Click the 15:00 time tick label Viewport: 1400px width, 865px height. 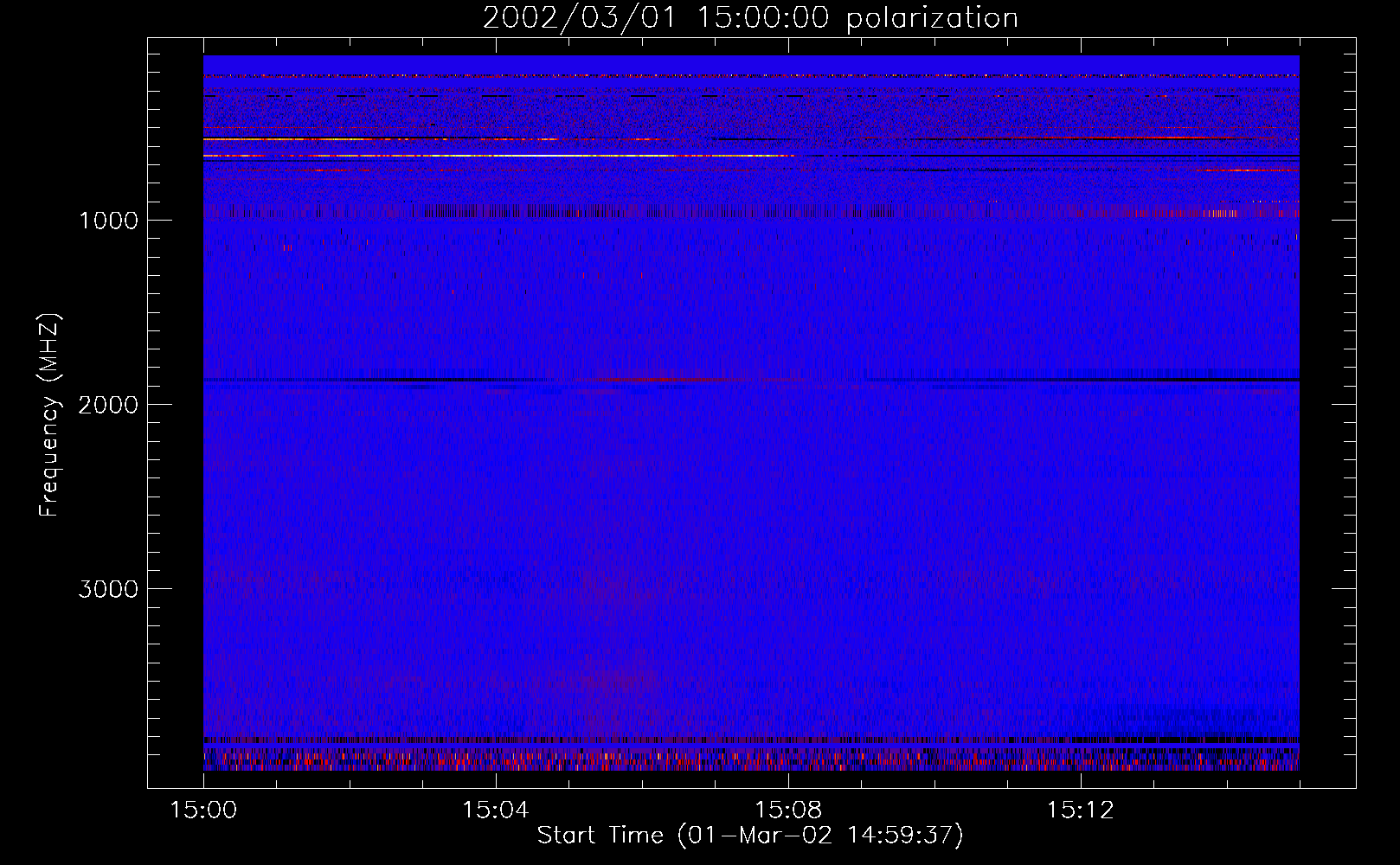pos(203,811)
